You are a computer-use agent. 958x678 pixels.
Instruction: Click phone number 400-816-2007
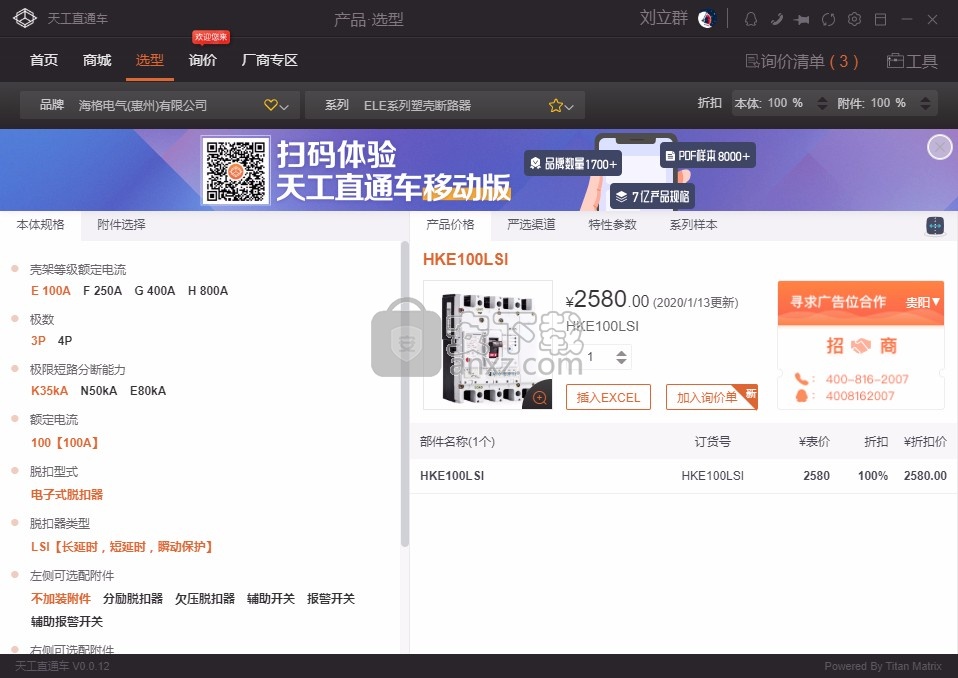tap(866, 379)
